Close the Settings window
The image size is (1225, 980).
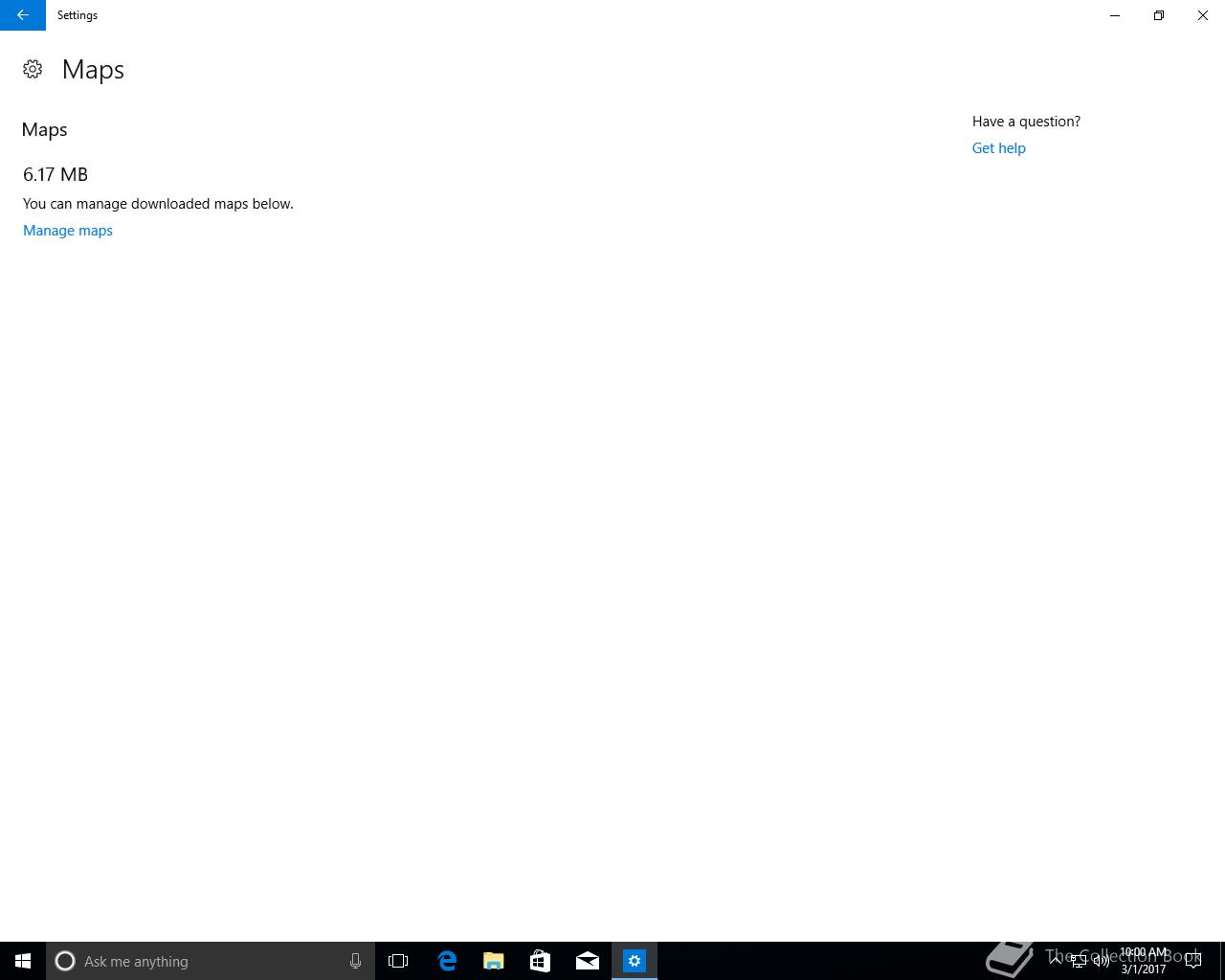pyautogui.click(x=1203, y=15)
